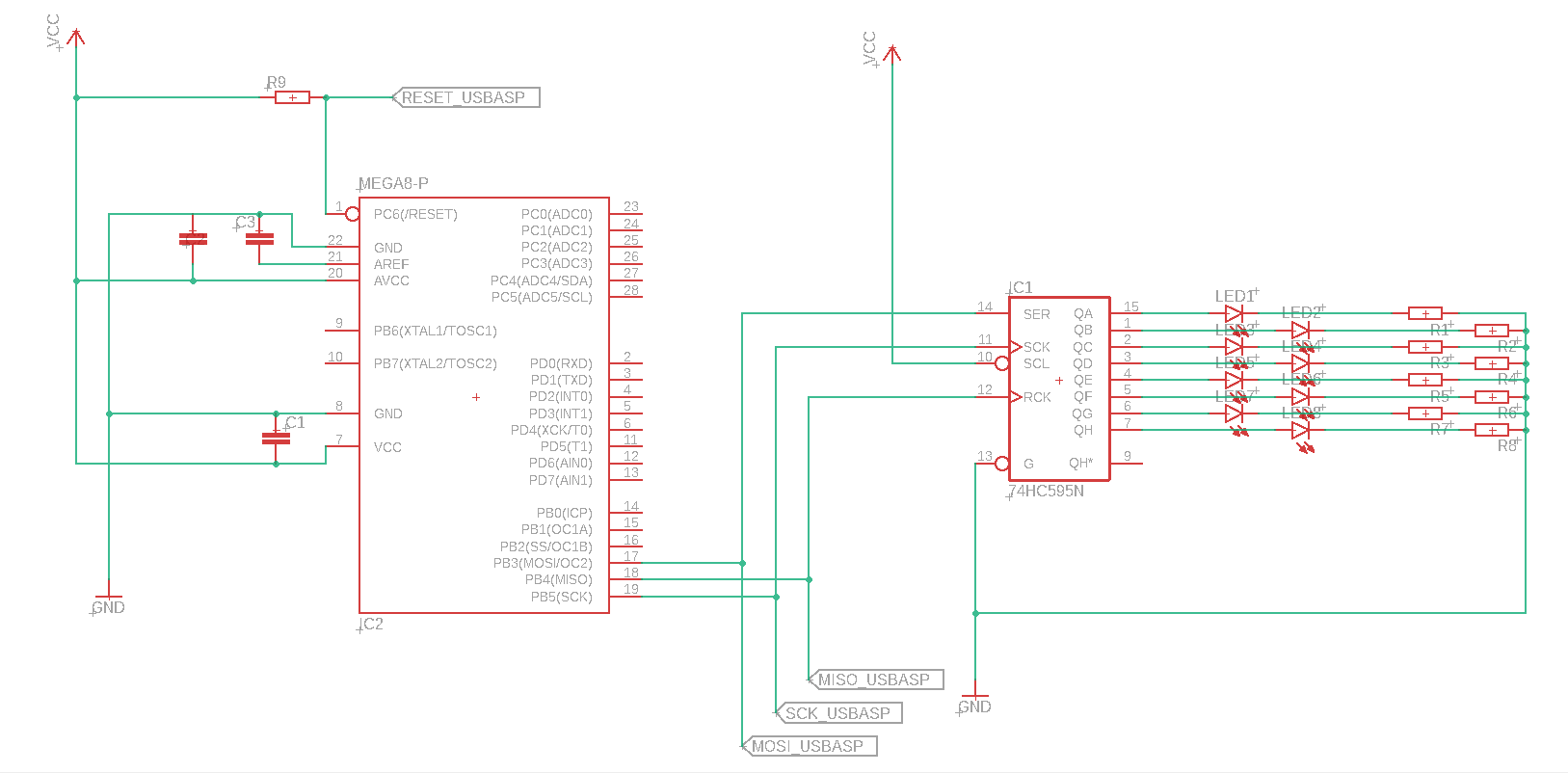
Task: Select the R8 resistor symbol
Action: pos(1492,430)
